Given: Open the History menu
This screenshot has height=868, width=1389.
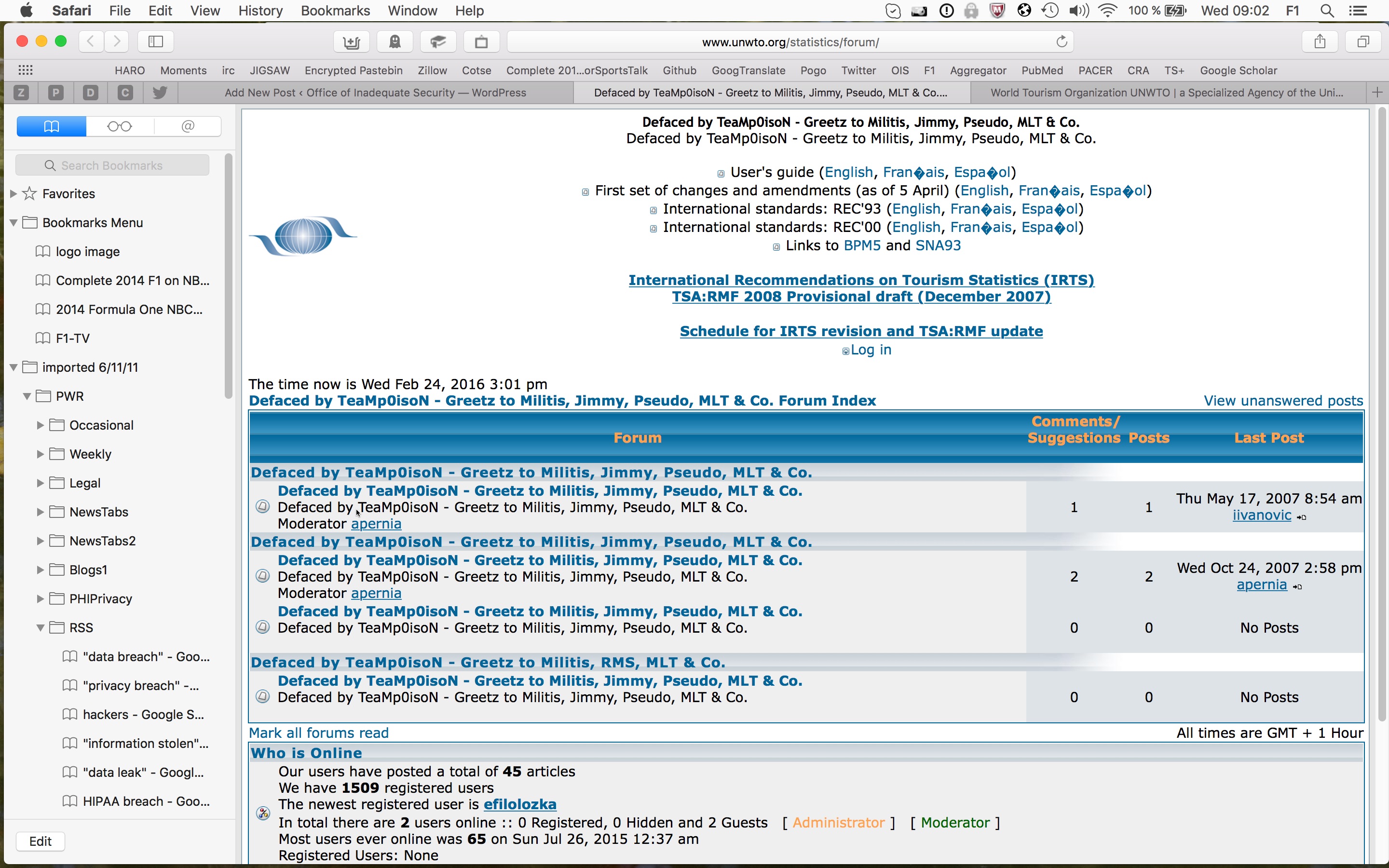Looking at the screenshot, I should pyautogui.click(x=260, y=10).
